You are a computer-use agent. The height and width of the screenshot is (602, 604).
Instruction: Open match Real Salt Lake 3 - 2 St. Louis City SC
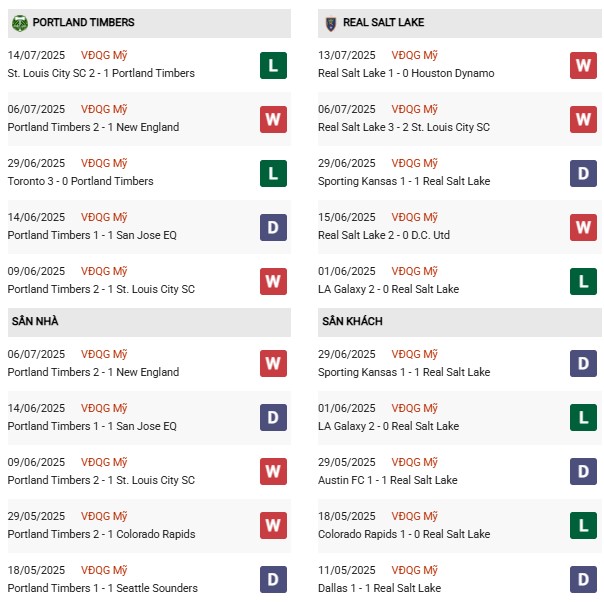click(x=404, y=127)
